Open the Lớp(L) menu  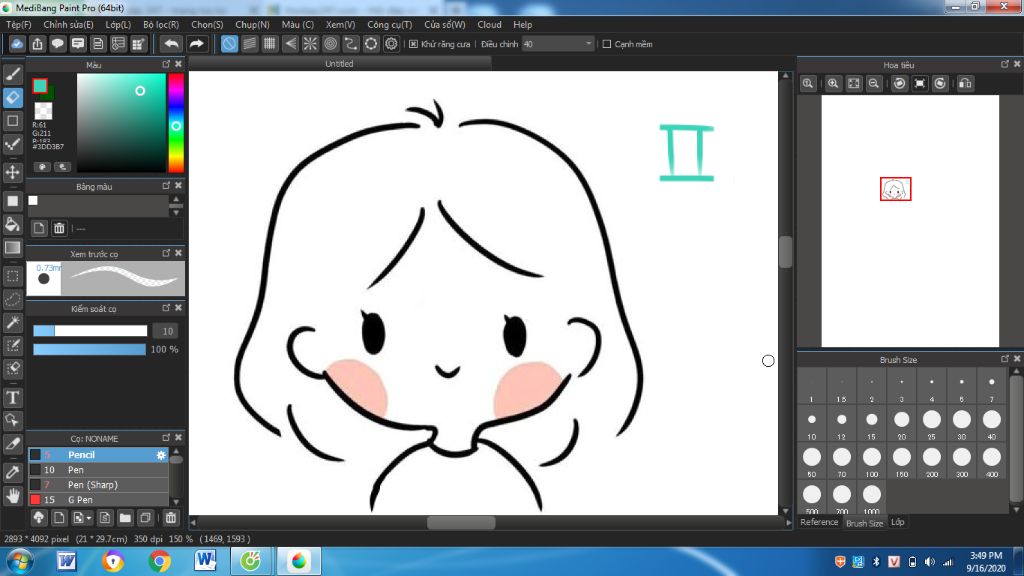pos(118,24)
